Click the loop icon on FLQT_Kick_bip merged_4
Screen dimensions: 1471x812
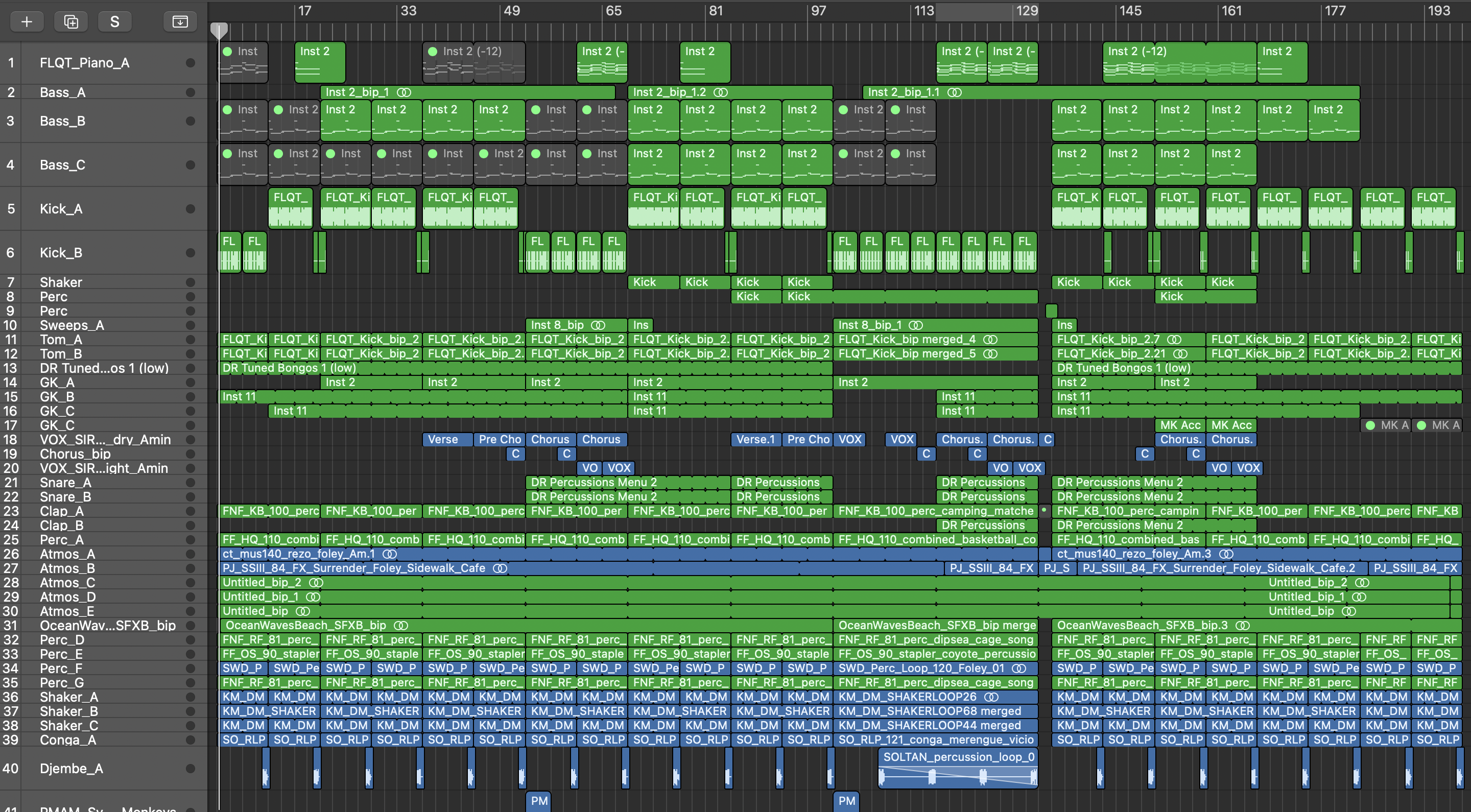click(x=990, y=339)
